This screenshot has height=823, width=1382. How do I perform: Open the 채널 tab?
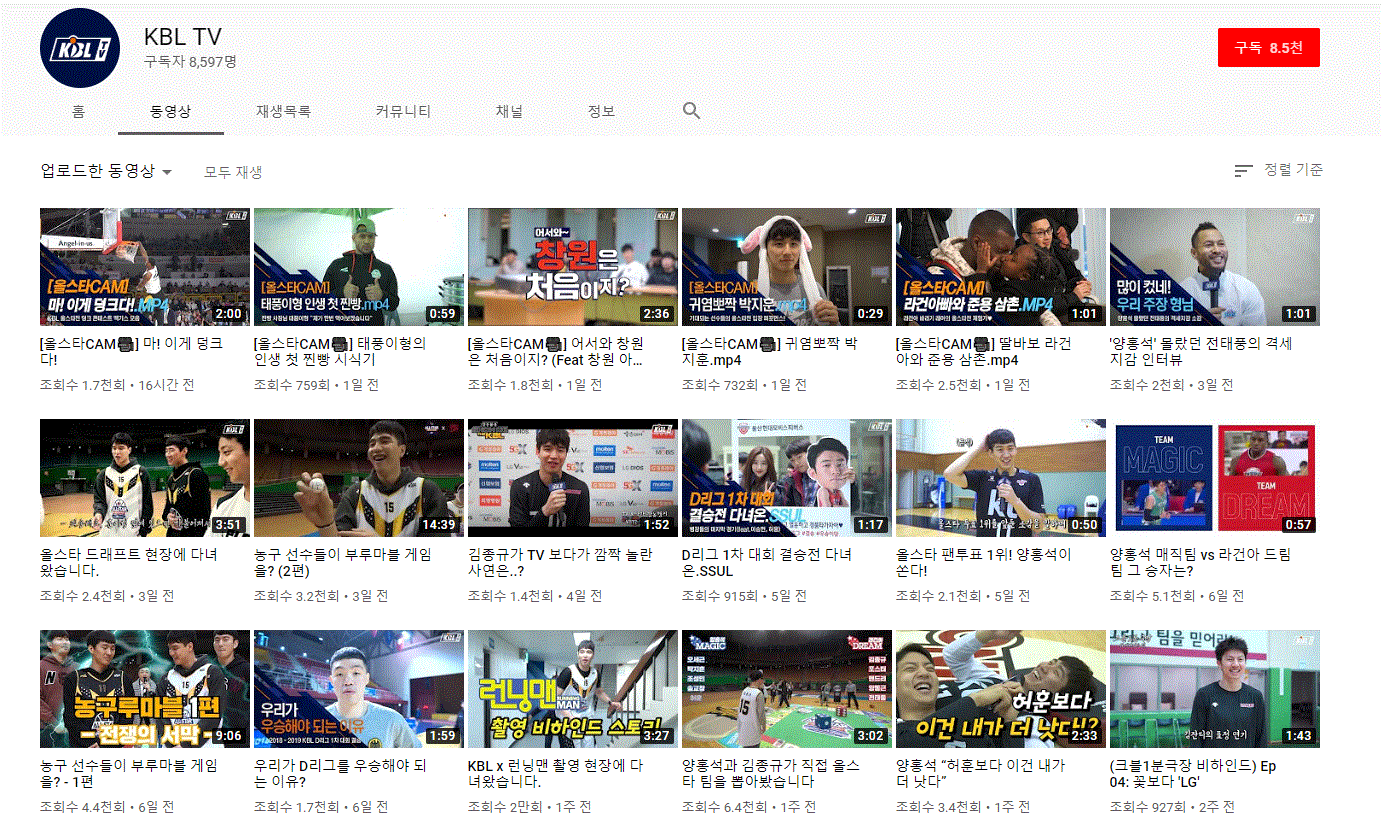point(509,111)
